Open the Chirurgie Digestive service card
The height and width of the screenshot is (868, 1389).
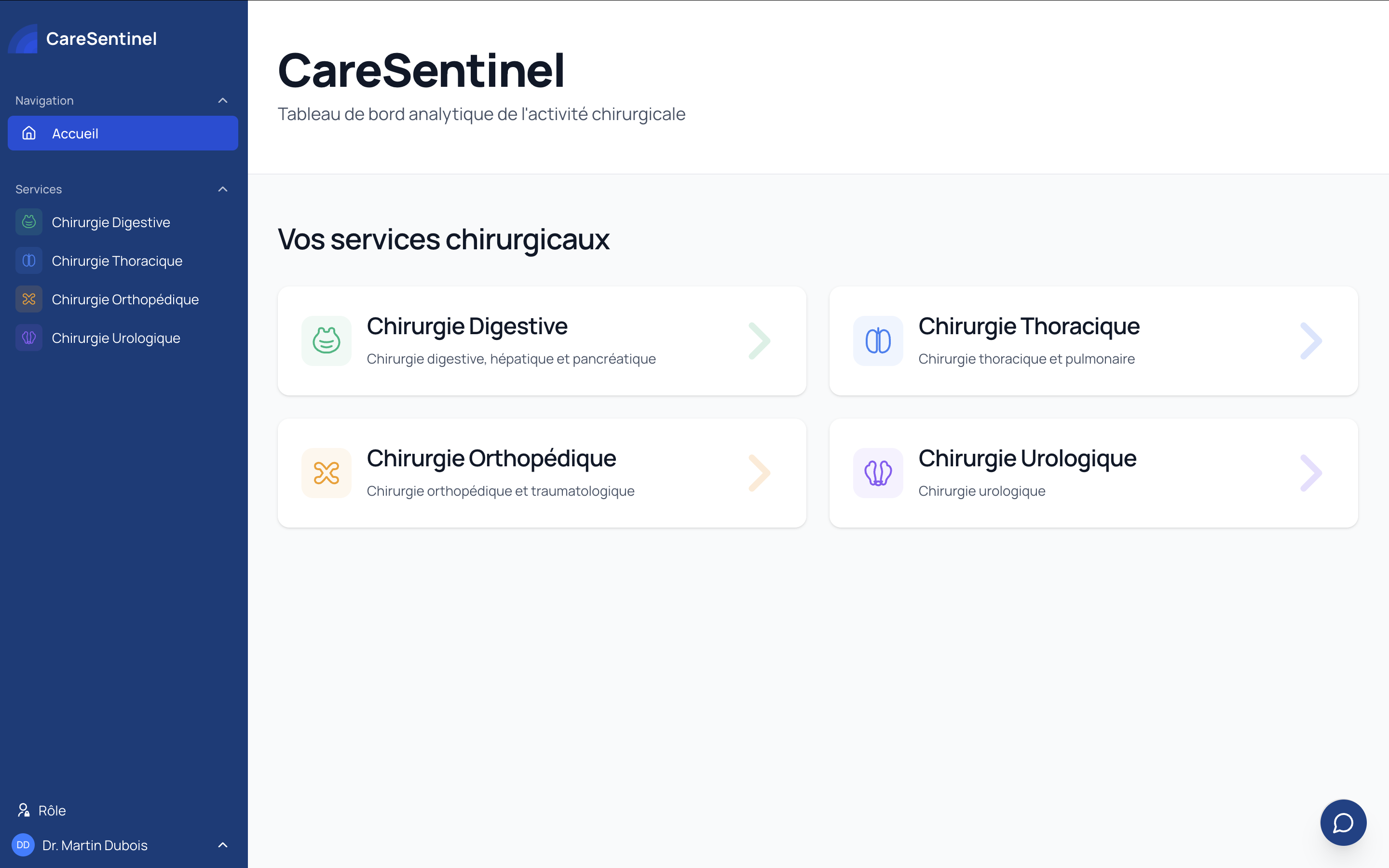point(542,340)
